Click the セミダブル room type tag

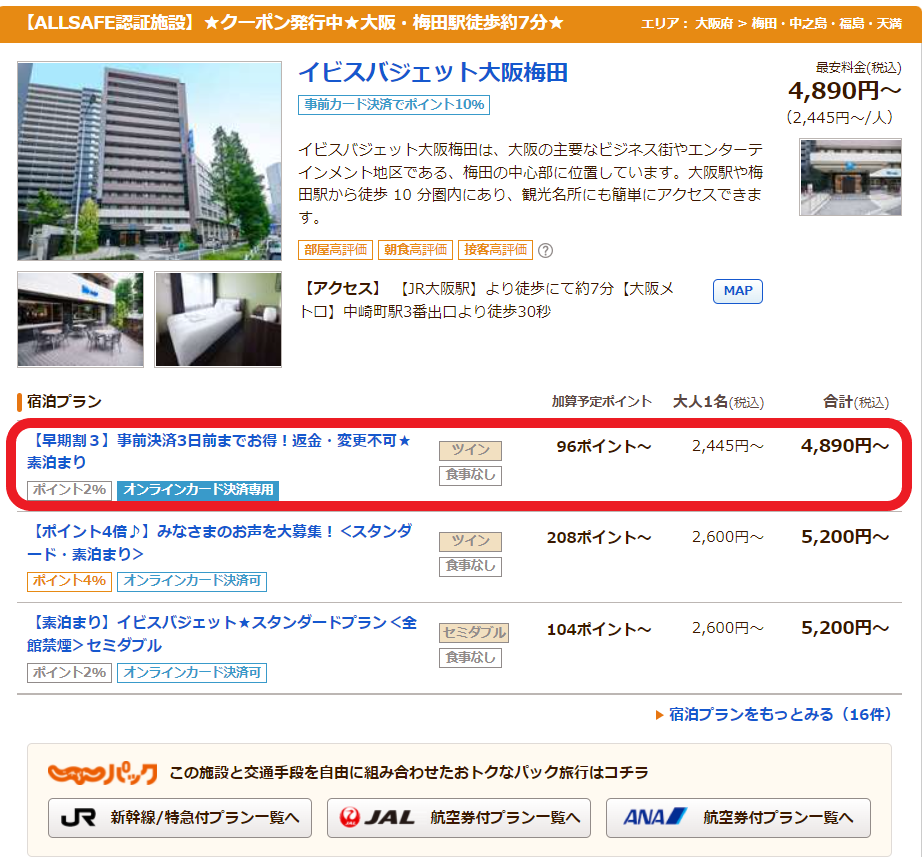point(474,633)
